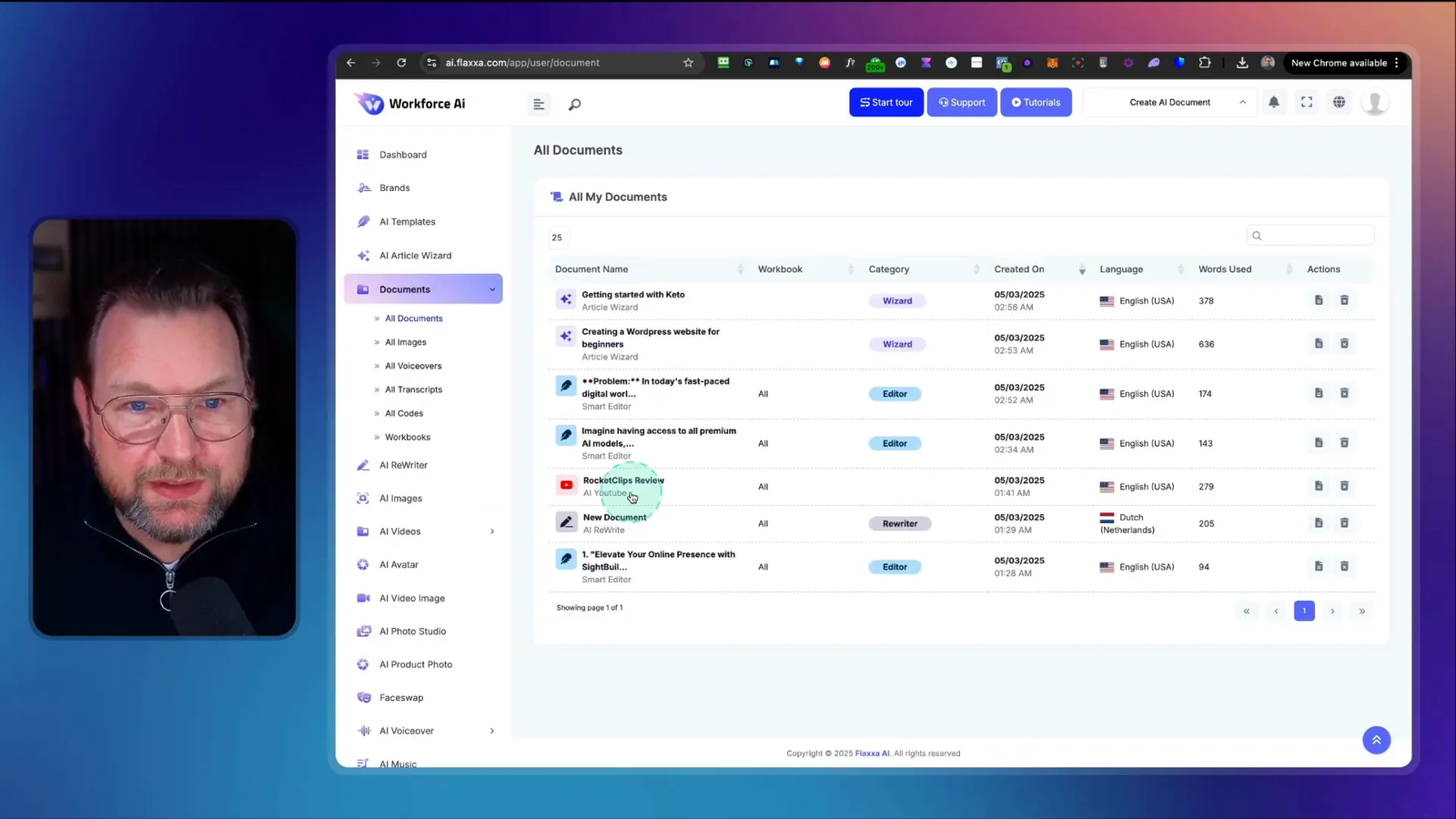Click the Tutorials button
This screenshot has height=819, width=1456.
pyautogui.click(x=1036, y=102)
